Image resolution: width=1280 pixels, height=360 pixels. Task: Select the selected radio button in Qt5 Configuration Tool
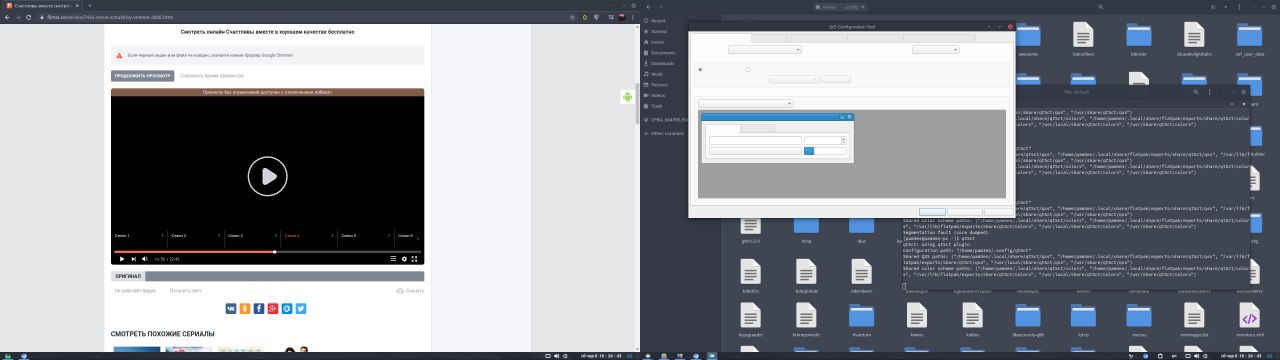coord(700,69)
